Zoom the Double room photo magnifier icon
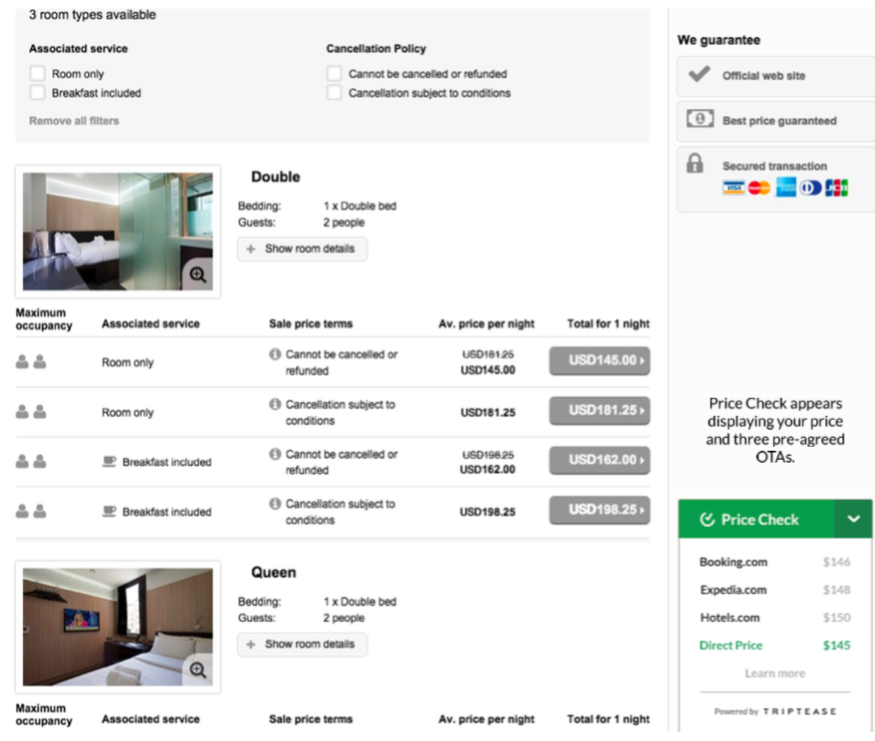This screenshot has width=875, height=741. click(198, 275)
